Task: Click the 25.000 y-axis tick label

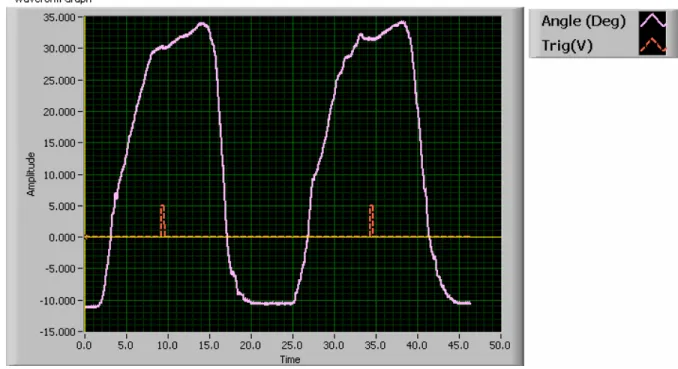Action: pyautogui.click(x=59, y=80)
